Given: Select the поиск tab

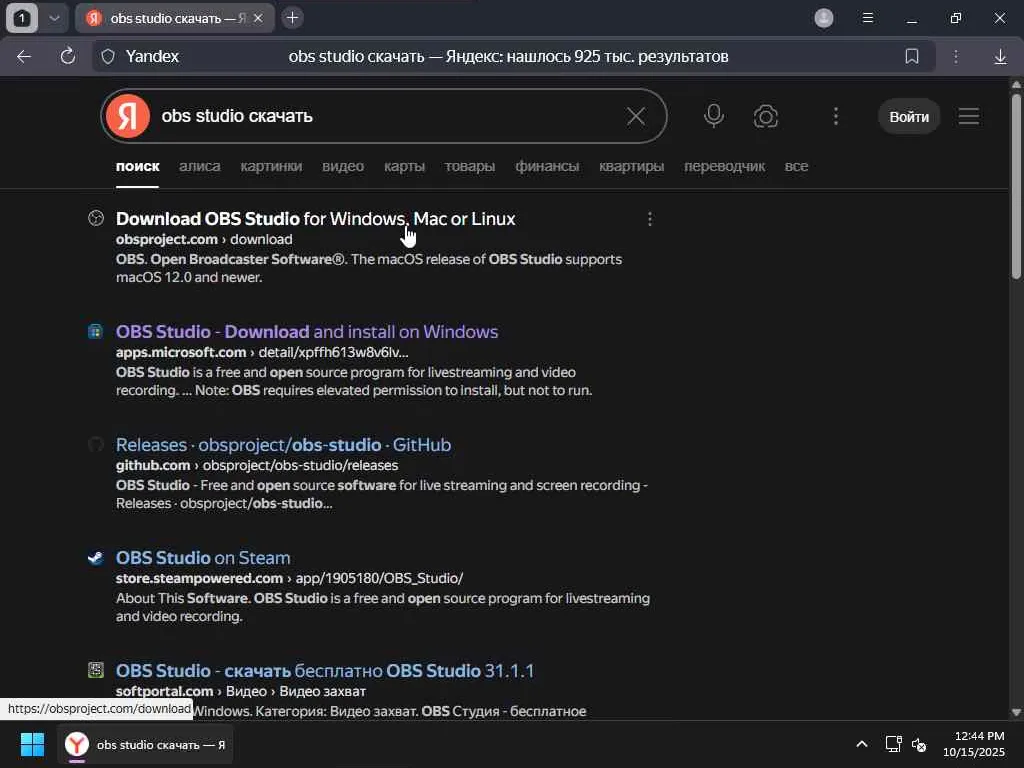Looking at the screenshot, I should (x=137, y=167).
